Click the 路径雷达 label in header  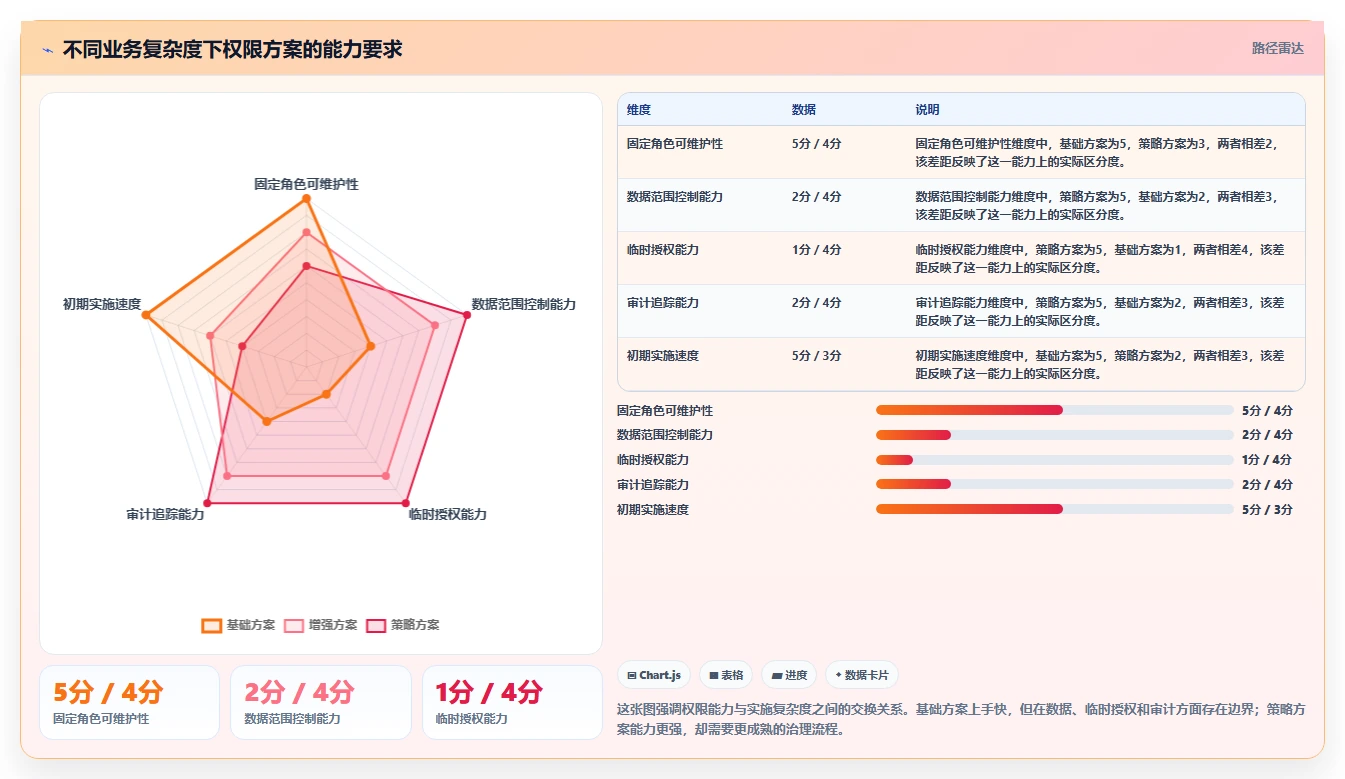1277,48
